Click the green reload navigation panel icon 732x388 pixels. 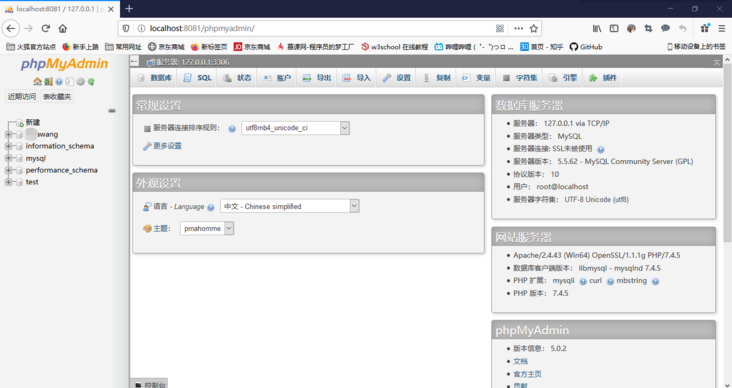pyautogui.click(x=92, y=82)
